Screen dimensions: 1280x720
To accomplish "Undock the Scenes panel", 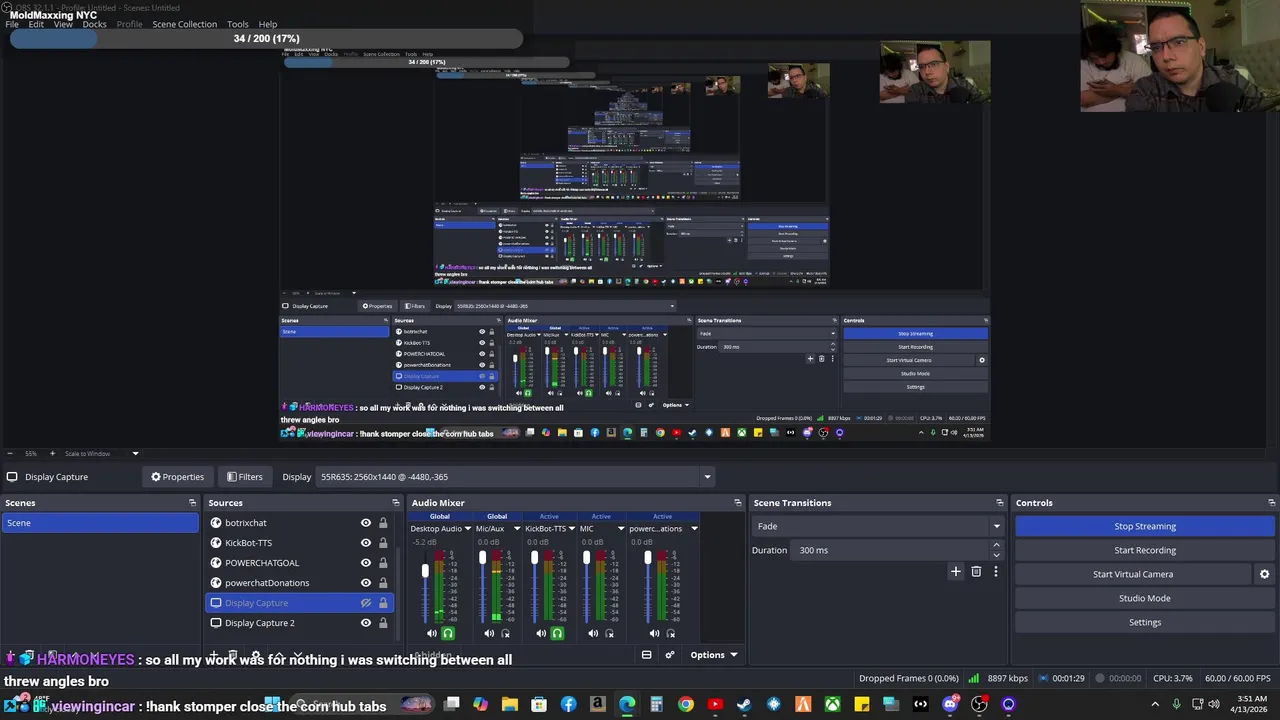I will pos(192,503).
